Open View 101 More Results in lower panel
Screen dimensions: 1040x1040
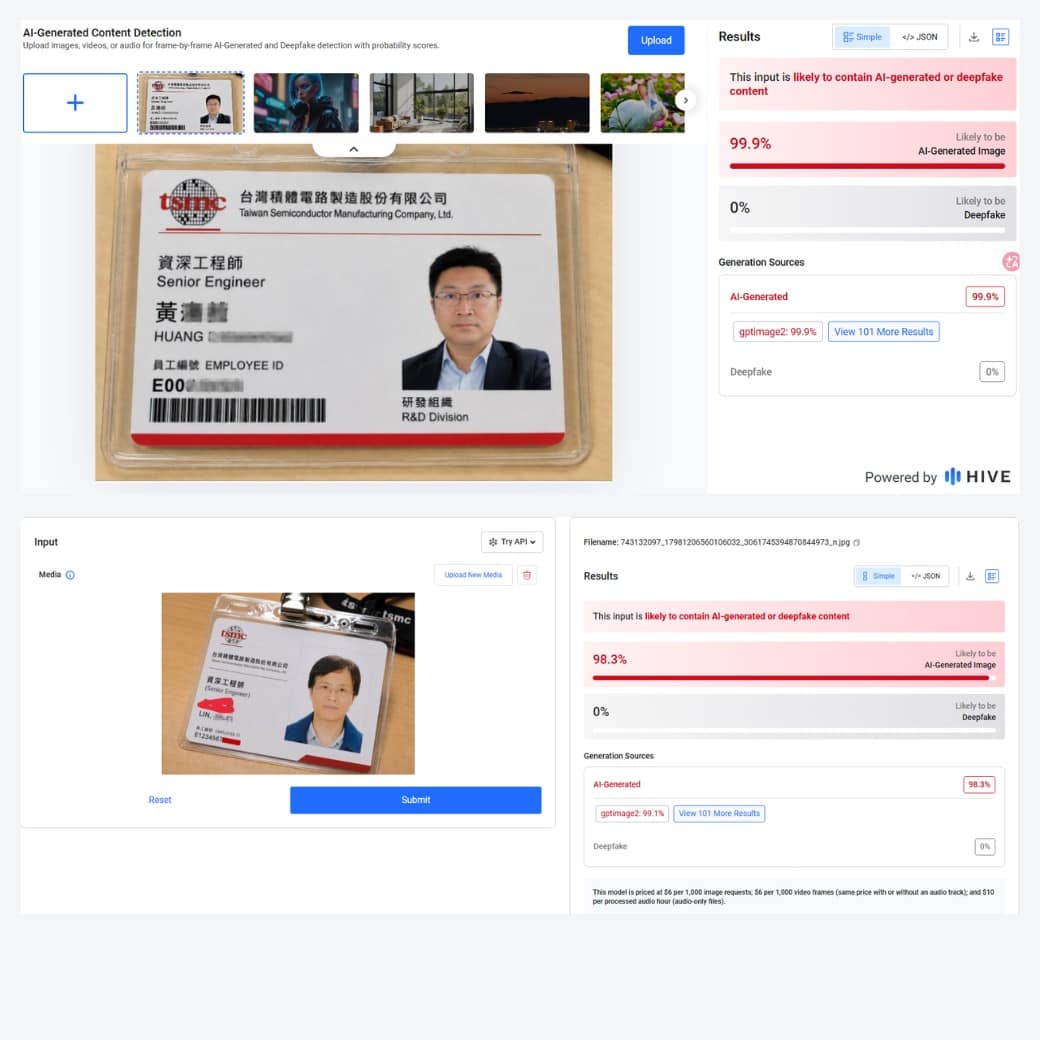719,813
